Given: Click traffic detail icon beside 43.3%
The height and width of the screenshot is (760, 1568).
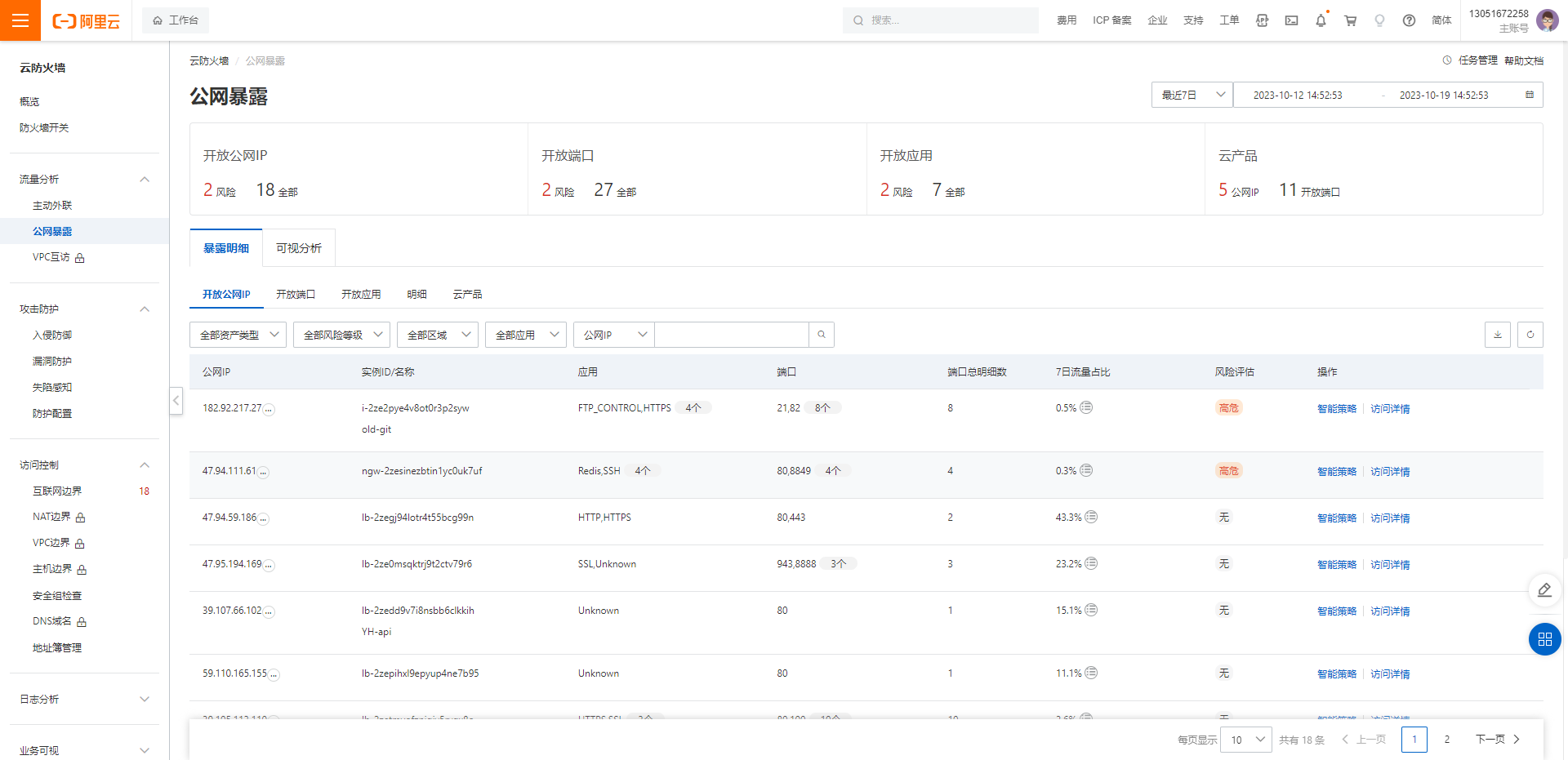Looking at the screenshot, I should [x=1091, y=517].
